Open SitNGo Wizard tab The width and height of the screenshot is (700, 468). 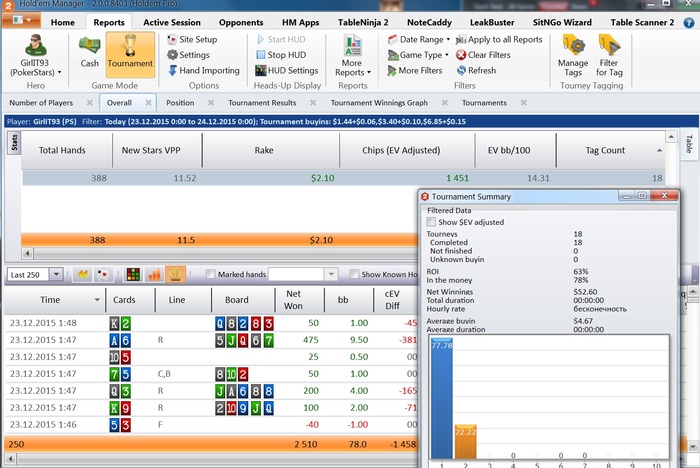pos(562,22)
